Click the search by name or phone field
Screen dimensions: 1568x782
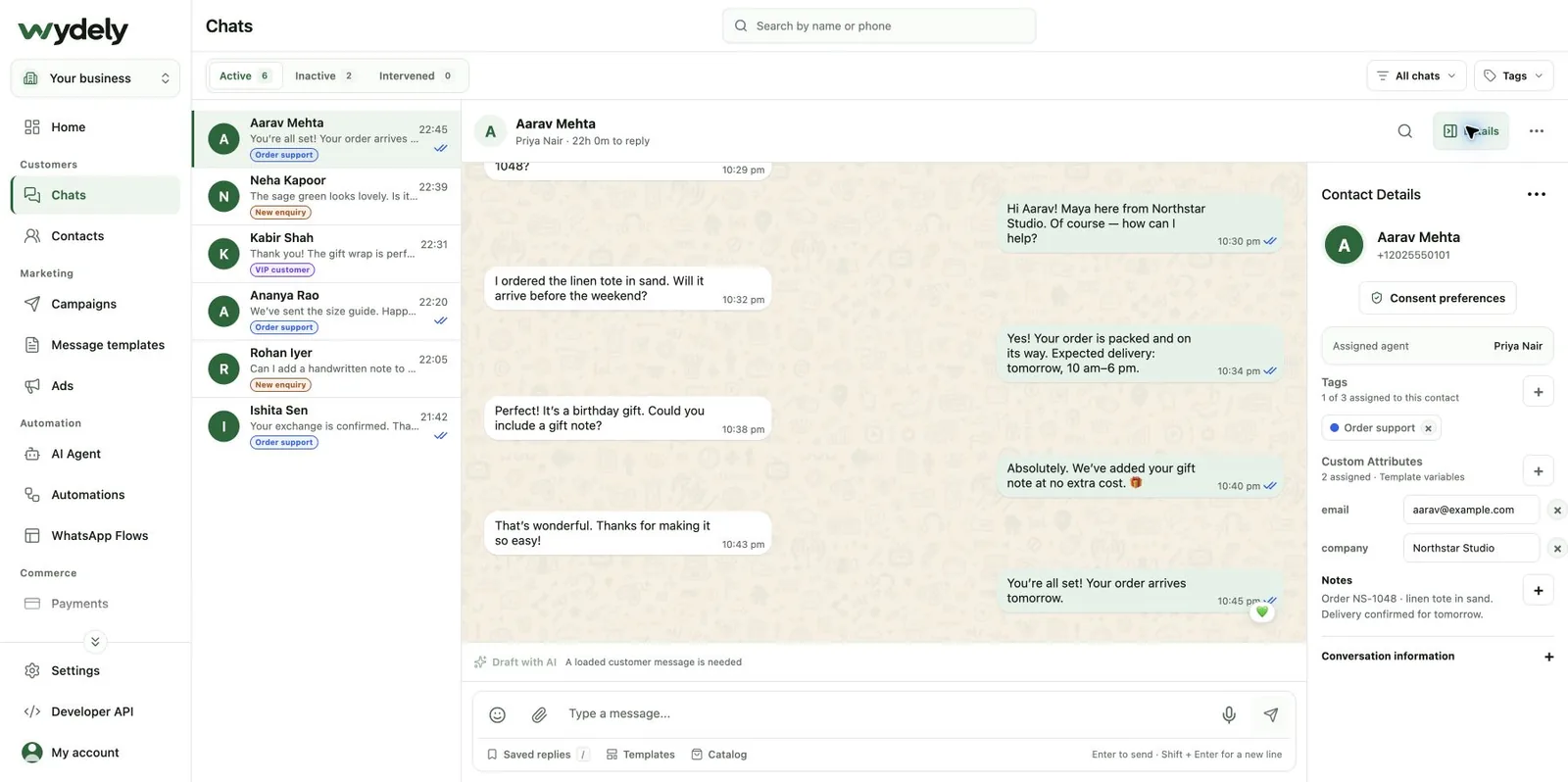(879, 26)
